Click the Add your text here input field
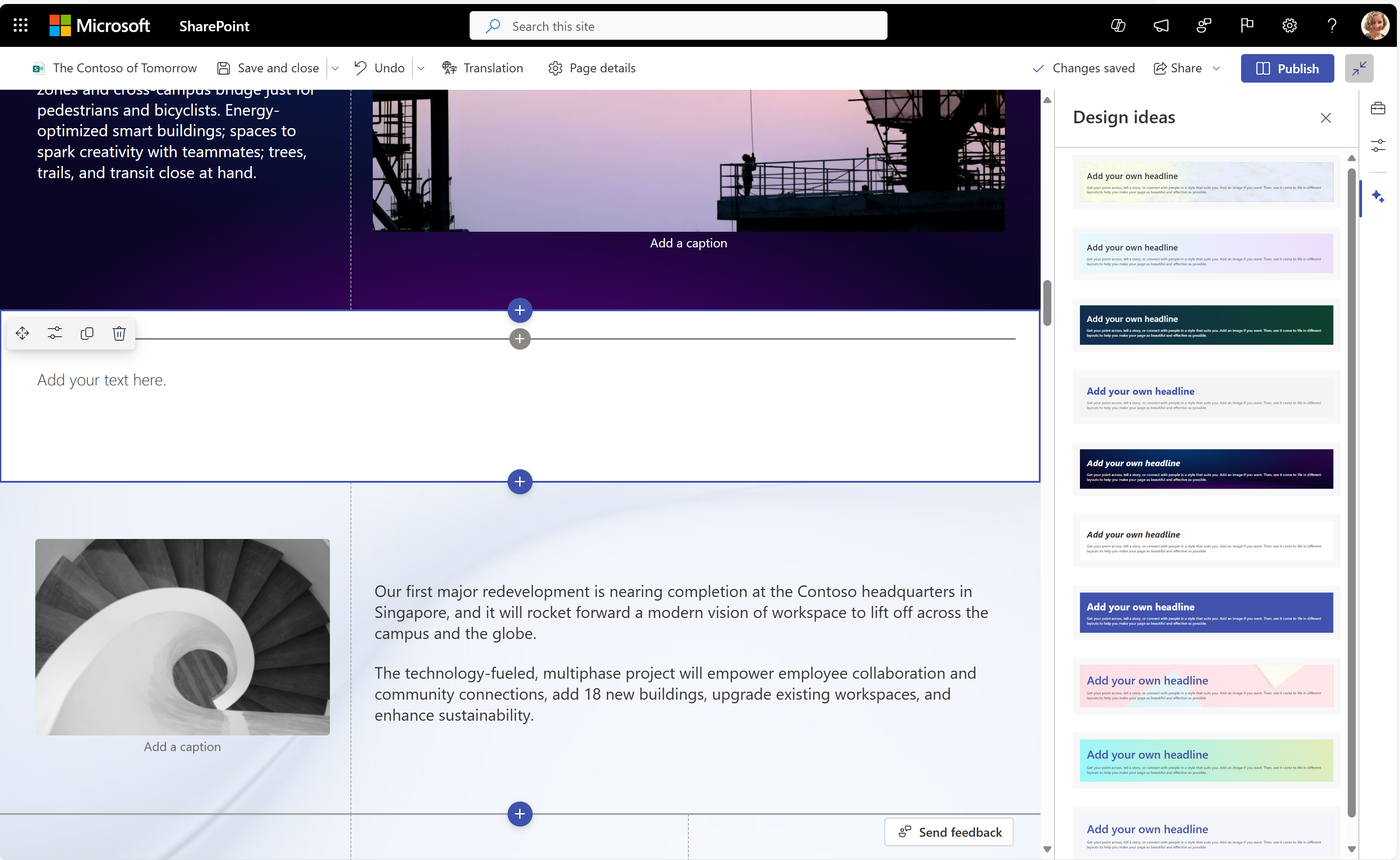Screen dimensions: 1400x860 (102, 379)
